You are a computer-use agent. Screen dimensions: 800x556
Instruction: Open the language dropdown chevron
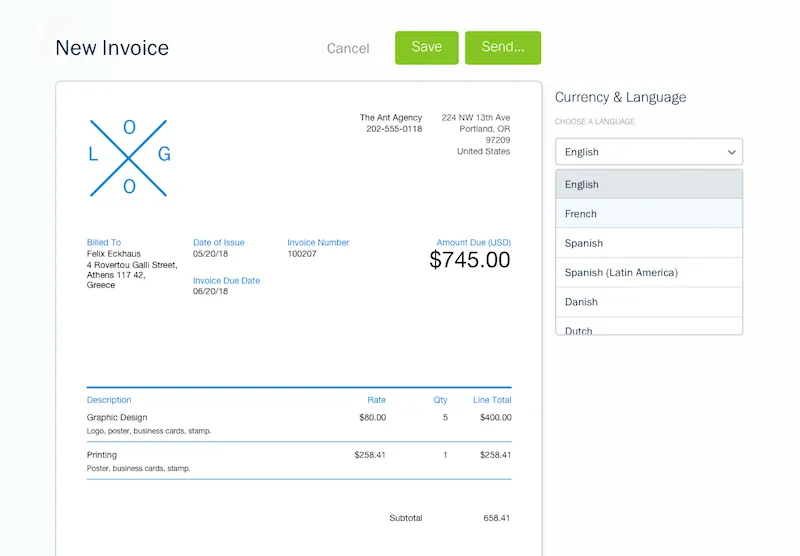[x=731, y=152]
